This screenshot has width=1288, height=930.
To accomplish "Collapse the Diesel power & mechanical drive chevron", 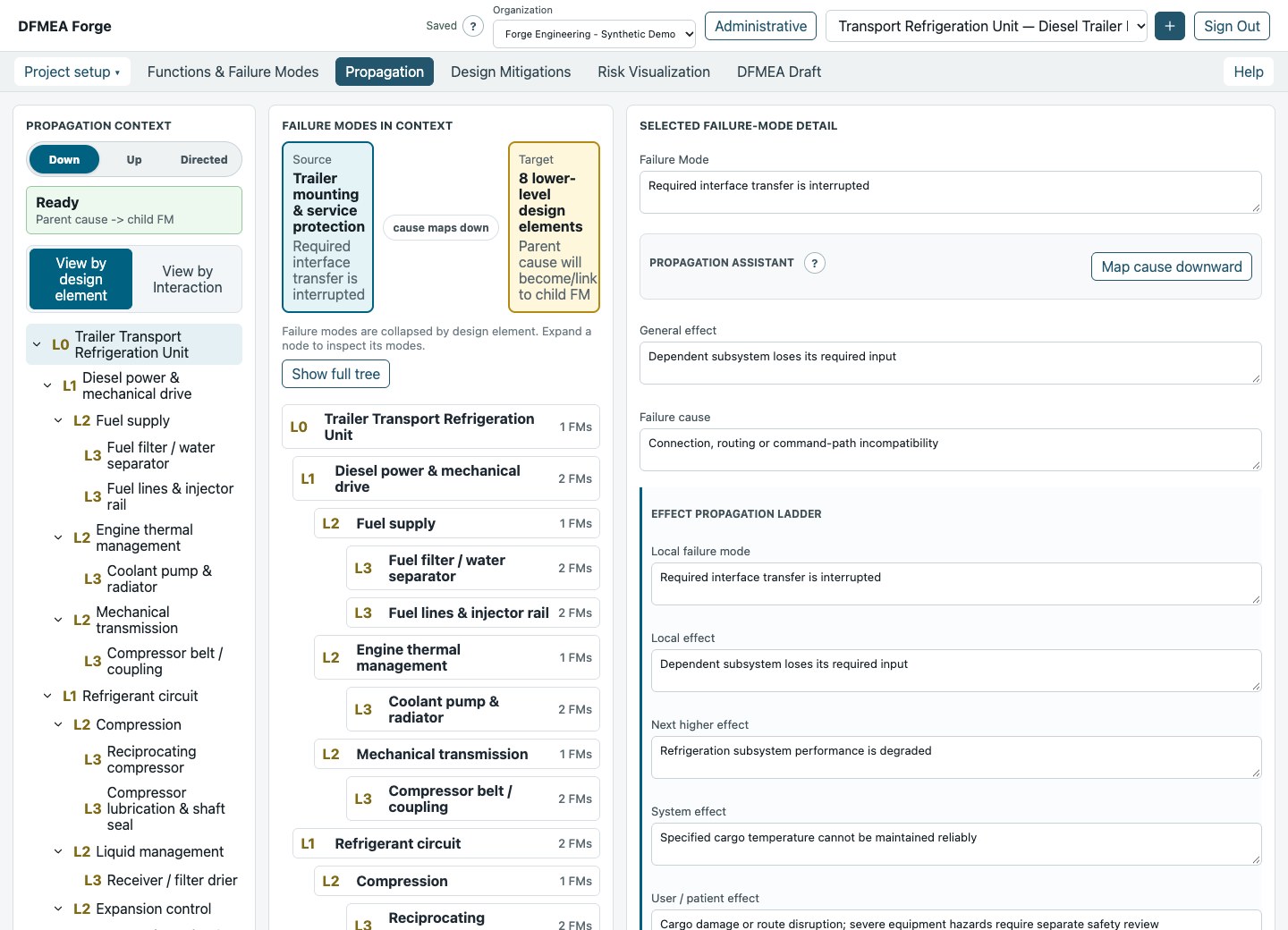I will point(47,385).
